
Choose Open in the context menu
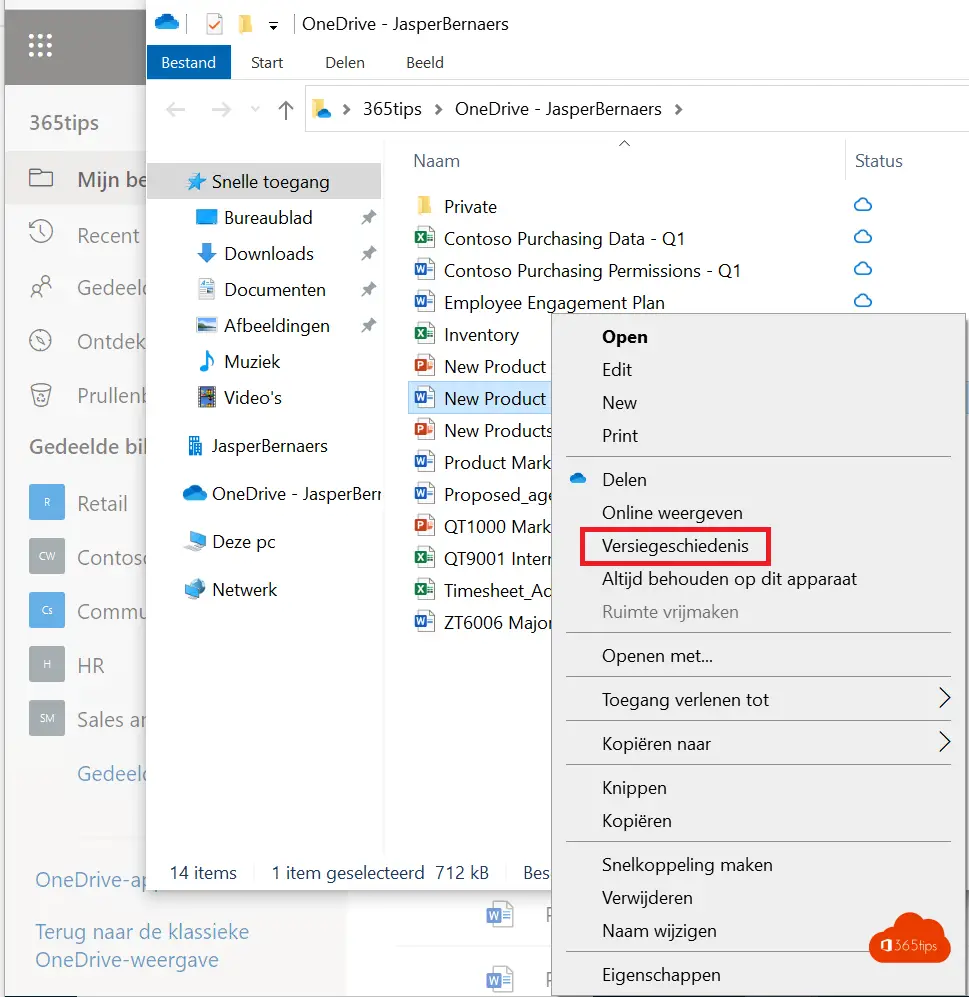pyautogui.click(x=624, y=337)
